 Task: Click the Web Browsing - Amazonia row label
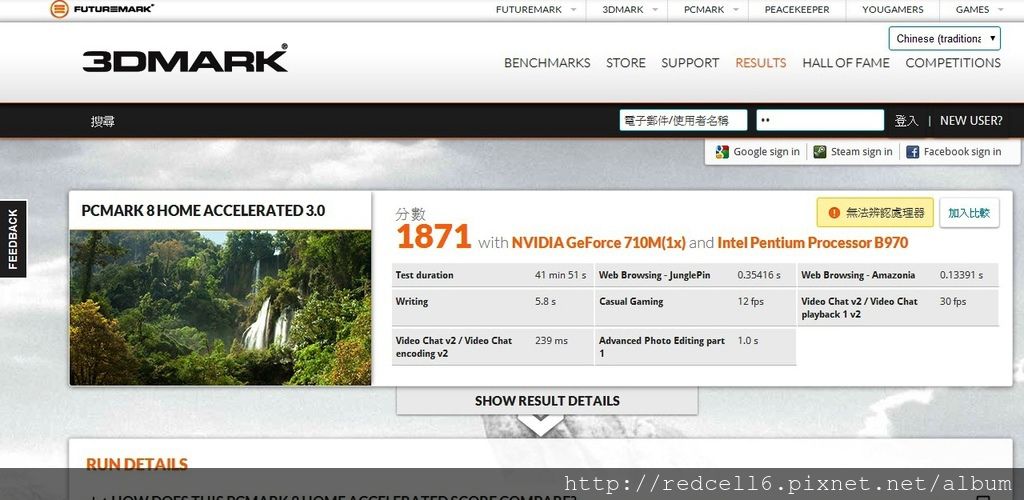[858, 275]
